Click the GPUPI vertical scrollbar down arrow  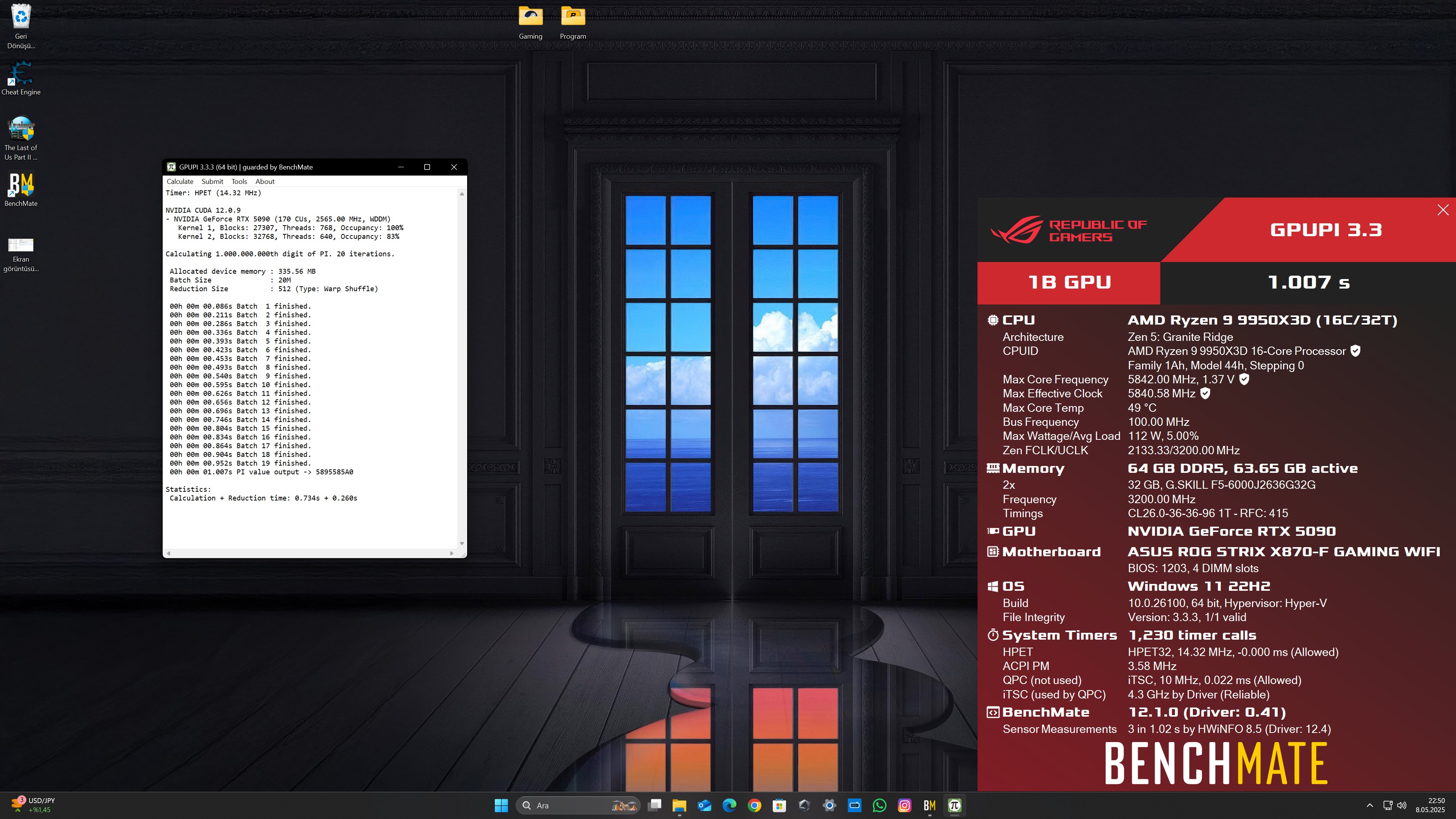click(462, 543)
